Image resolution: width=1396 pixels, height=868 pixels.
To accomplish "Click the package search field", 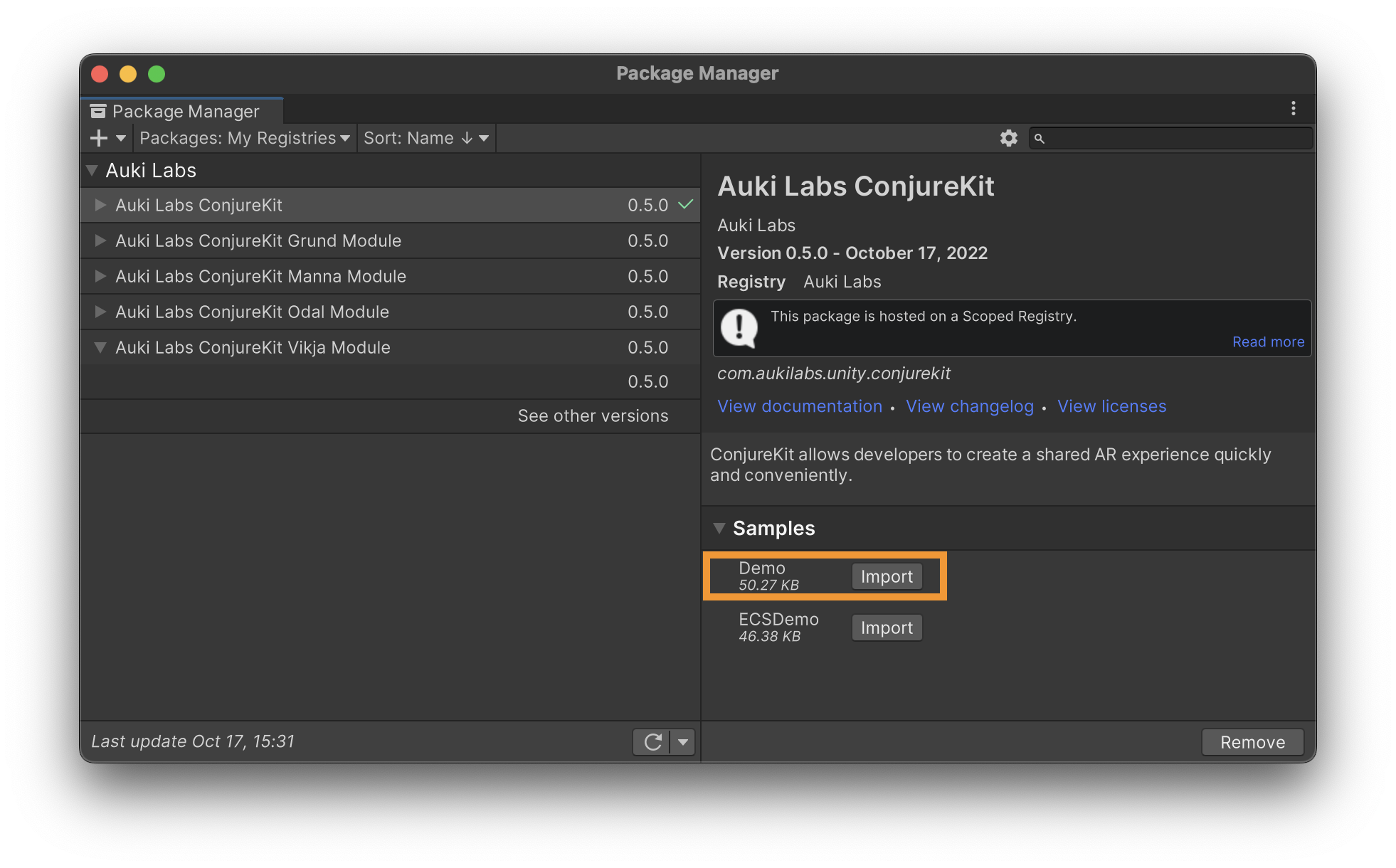I will pyautogui.click(x=1170, y=138).
